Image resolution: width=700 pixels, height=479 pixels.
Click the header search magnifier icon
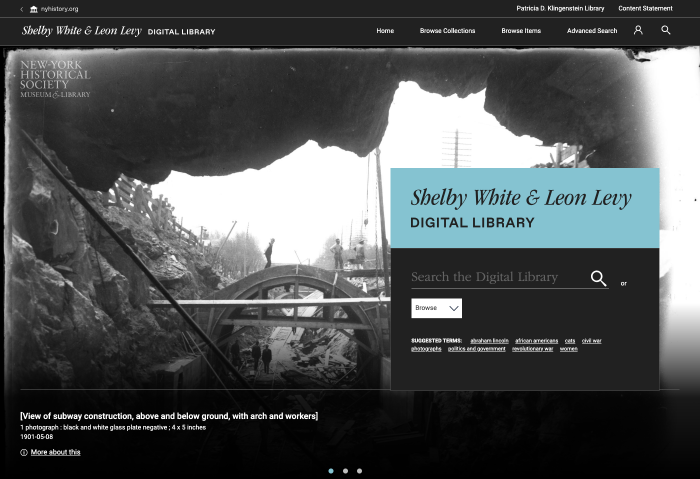click(666, 30)
